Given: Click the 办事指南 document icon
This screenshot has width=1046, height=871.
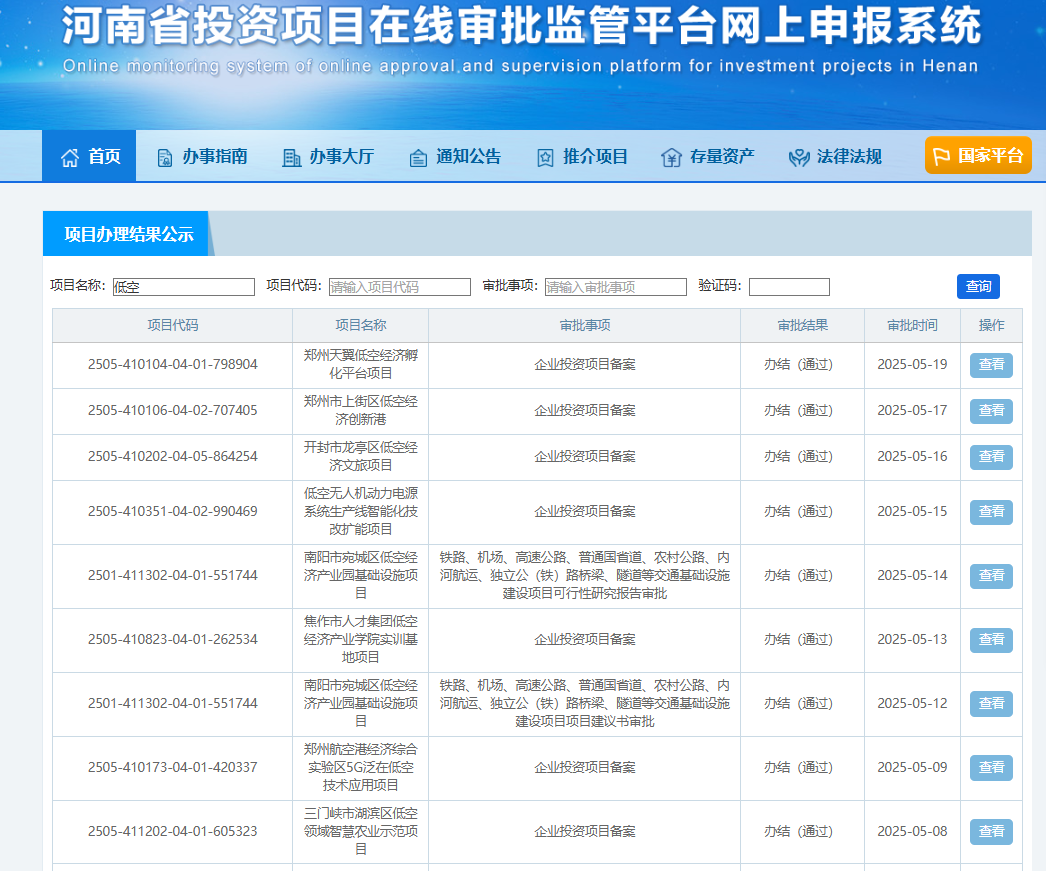Looking at the screenshot, I should (165, 157).
